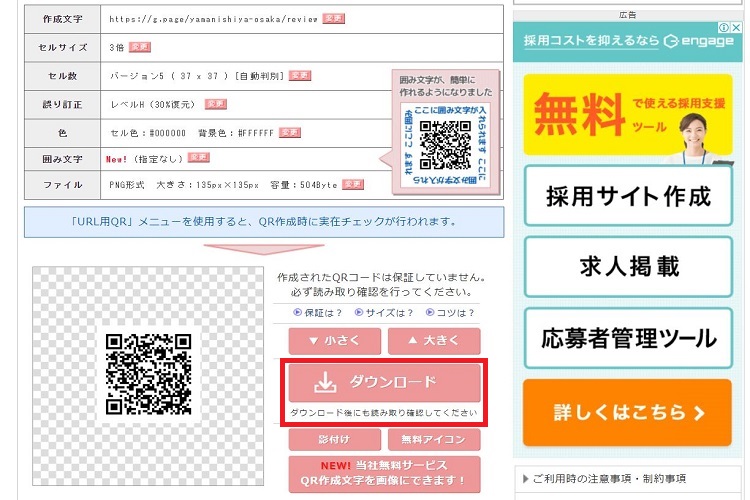Image resolution: width=750 pixels, height=500 pixels.
Task: Click the 囲み文字が、簡単に作れるようになりました popup text
Action: coord(446,86)
